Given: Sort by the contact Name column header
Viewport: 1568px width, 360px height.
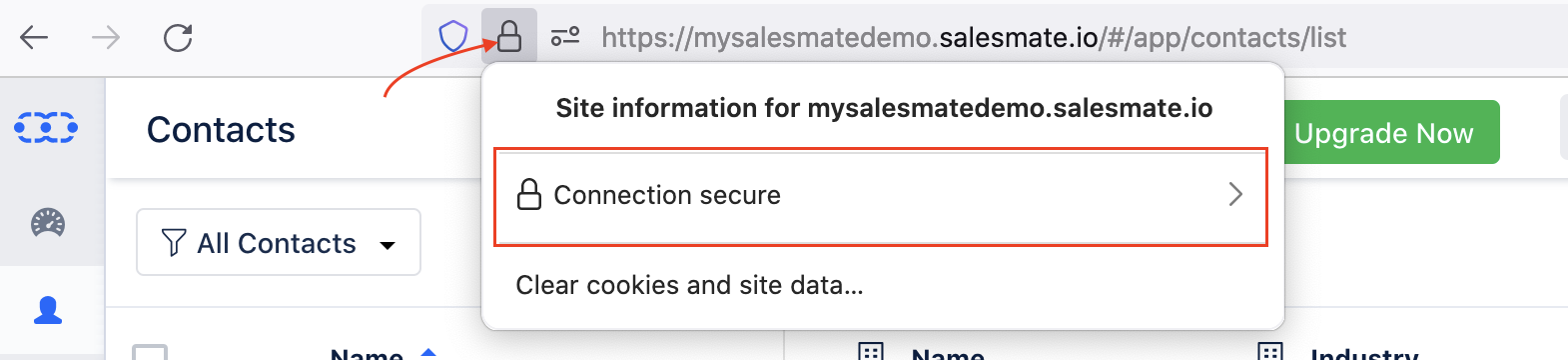Looking at the screenshot, I should [367, 354].
